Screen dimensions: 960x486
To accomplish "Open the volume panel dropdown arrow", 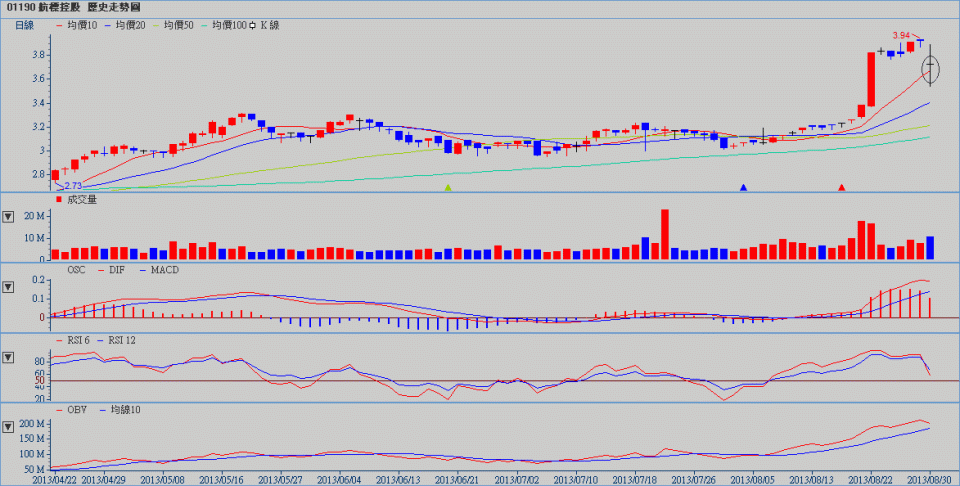I will pos(9,216).
